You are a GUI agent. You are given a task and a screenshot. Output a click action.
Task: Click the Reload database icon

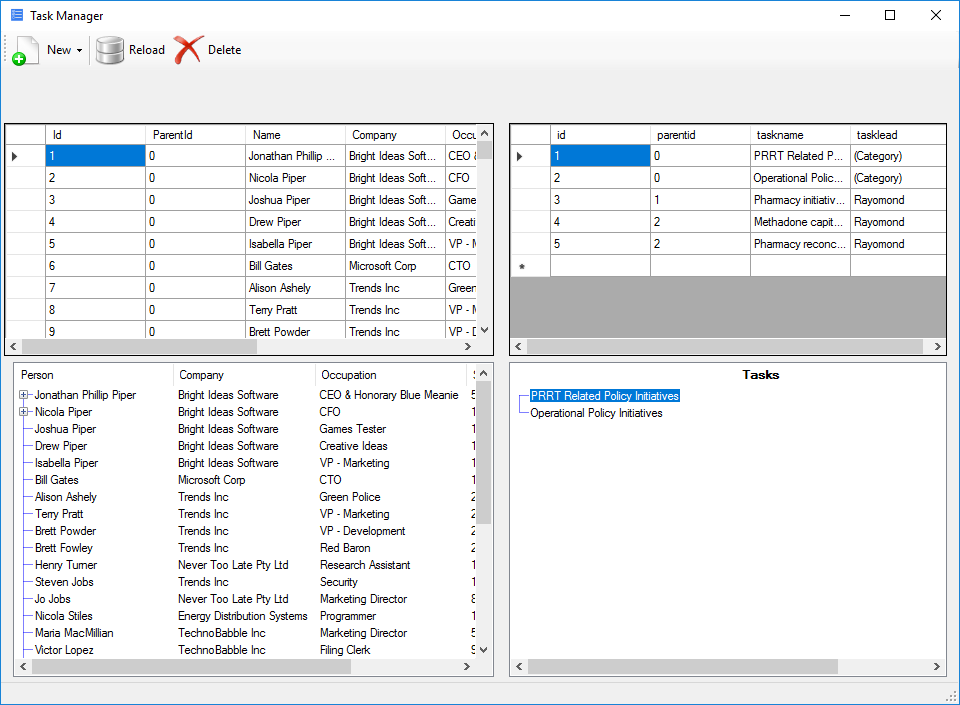click(110, 50)
